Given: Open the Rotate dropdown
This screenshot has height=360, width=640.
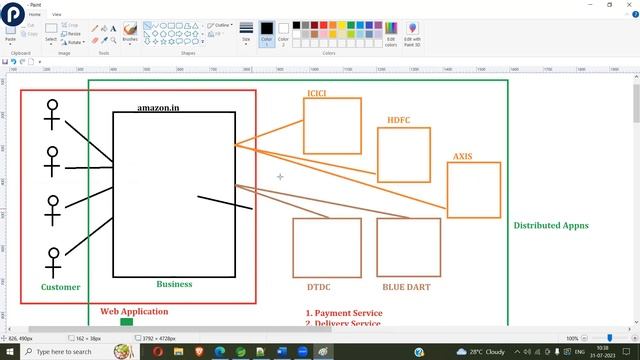Looking at the screenshot, I should pos(73,42).
